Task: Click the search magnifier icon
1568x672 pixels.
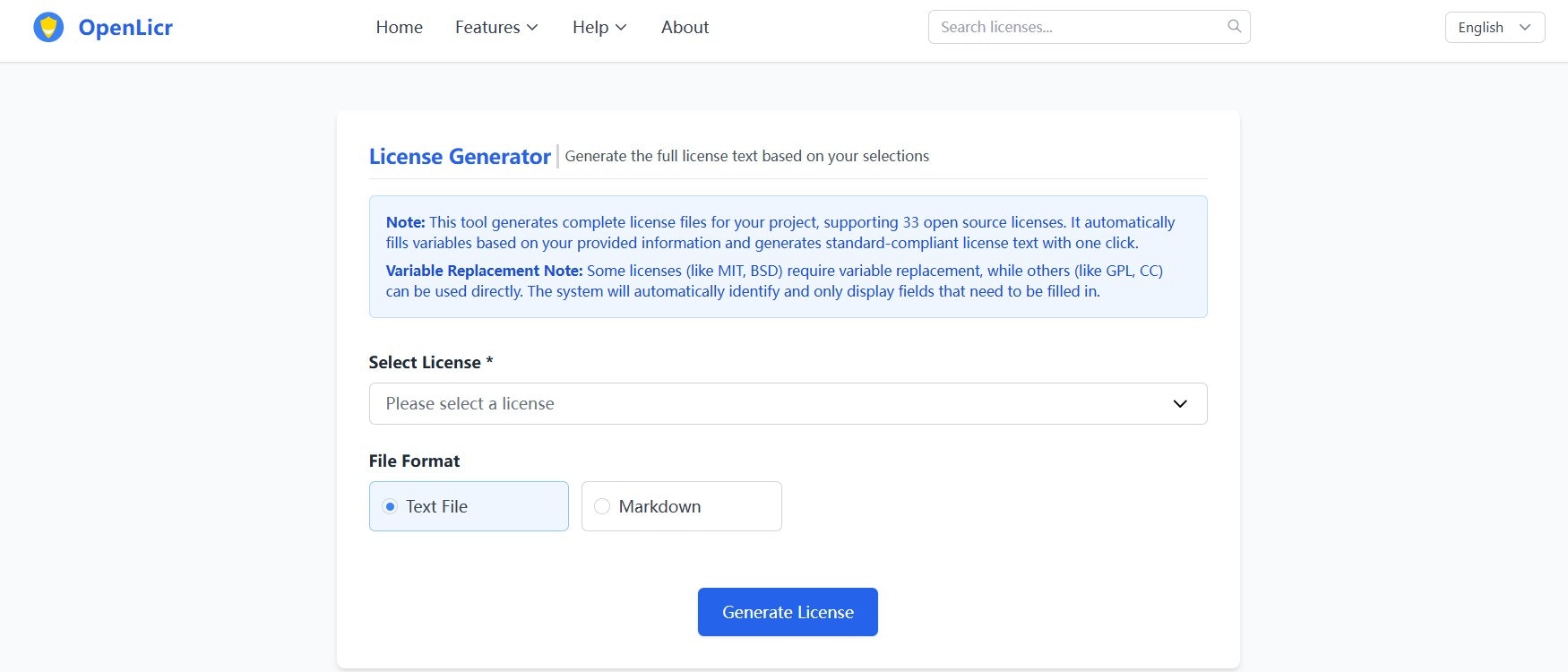Action: (x=1234, y=26)
